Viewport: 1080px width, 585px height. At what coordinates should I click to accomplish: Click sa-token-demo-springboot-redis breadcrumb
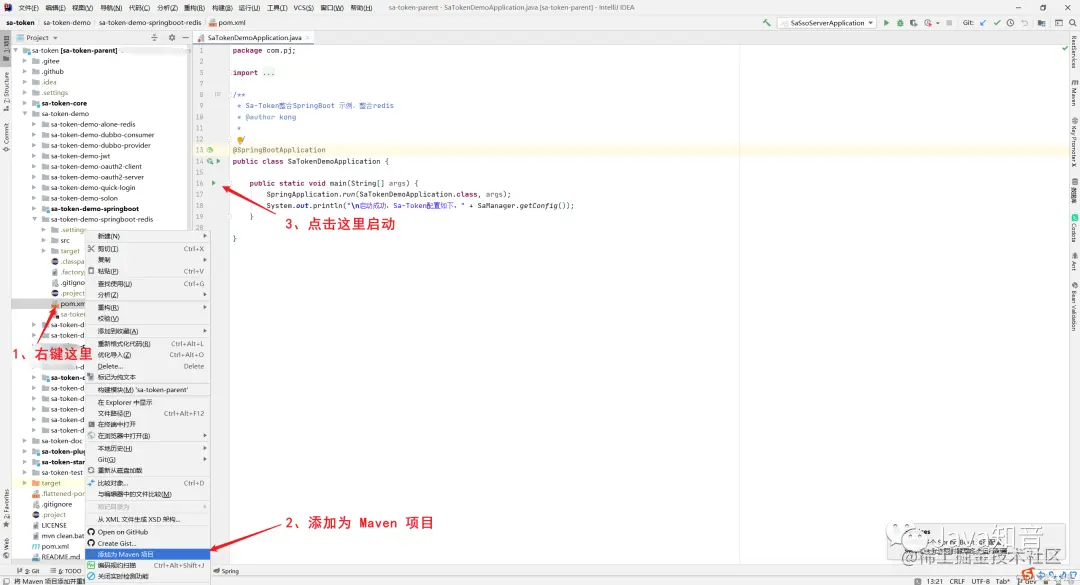coord(150,23)
